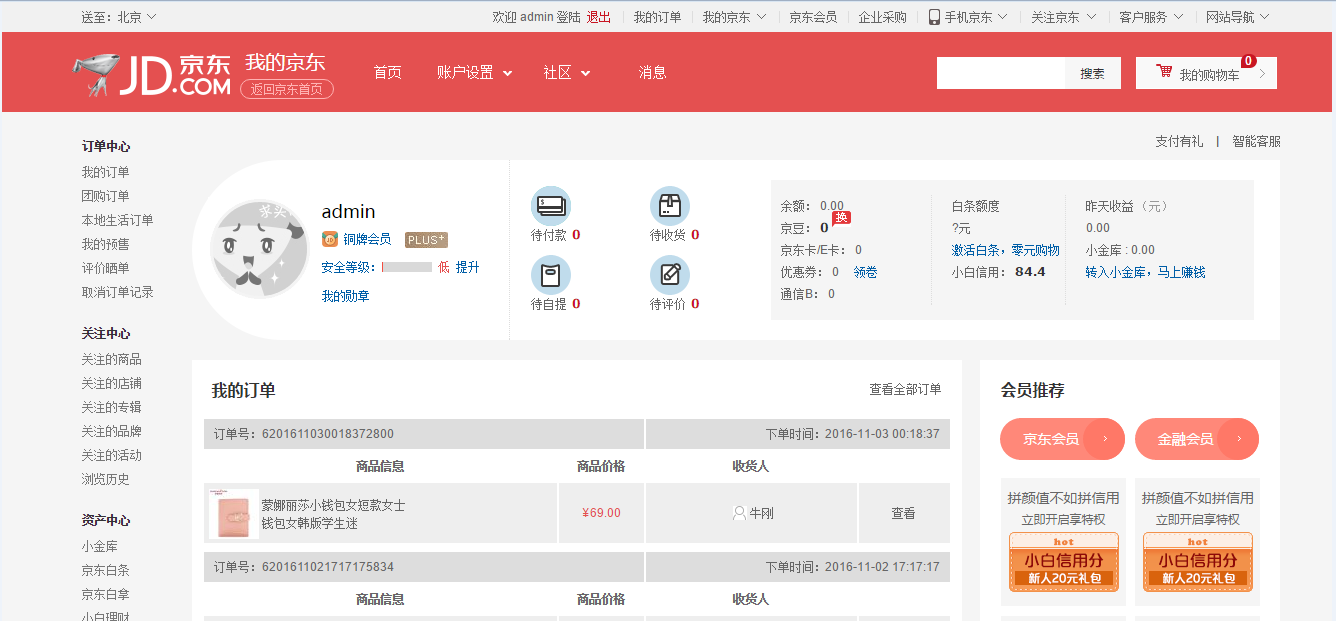Click the admin avatar picture
Screen dimensions: 1336x621
(260, 249)
